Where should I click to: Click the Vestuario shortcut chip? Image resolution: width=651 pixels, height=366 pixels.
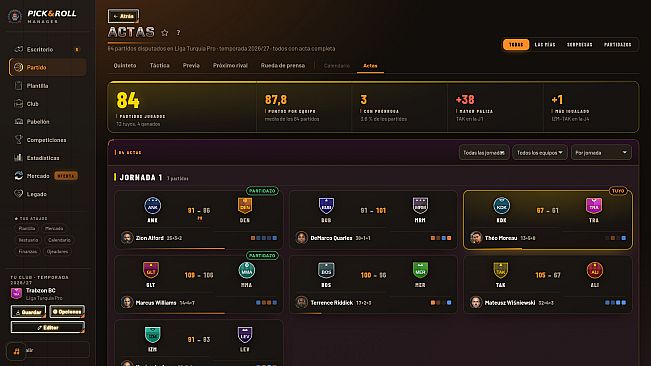28,240
